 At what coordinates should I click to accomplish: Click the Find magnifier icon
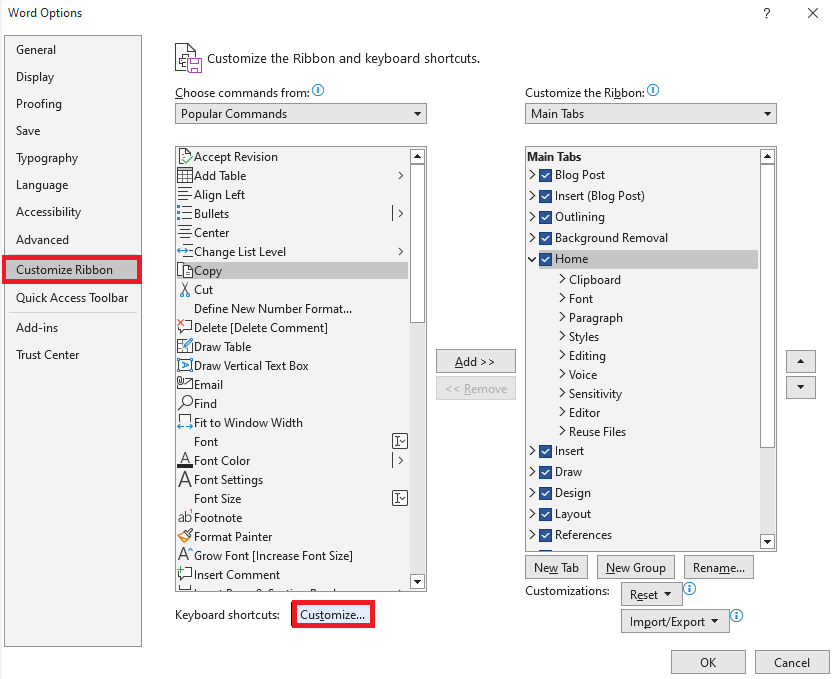pyautogui.click(x=185, y=403)
